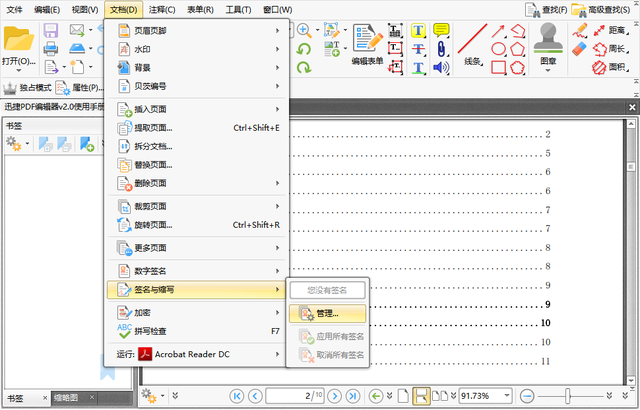Select the red 线条 line tool
Image resolution: width=640 pixels, height=410 pixels.
473,45
